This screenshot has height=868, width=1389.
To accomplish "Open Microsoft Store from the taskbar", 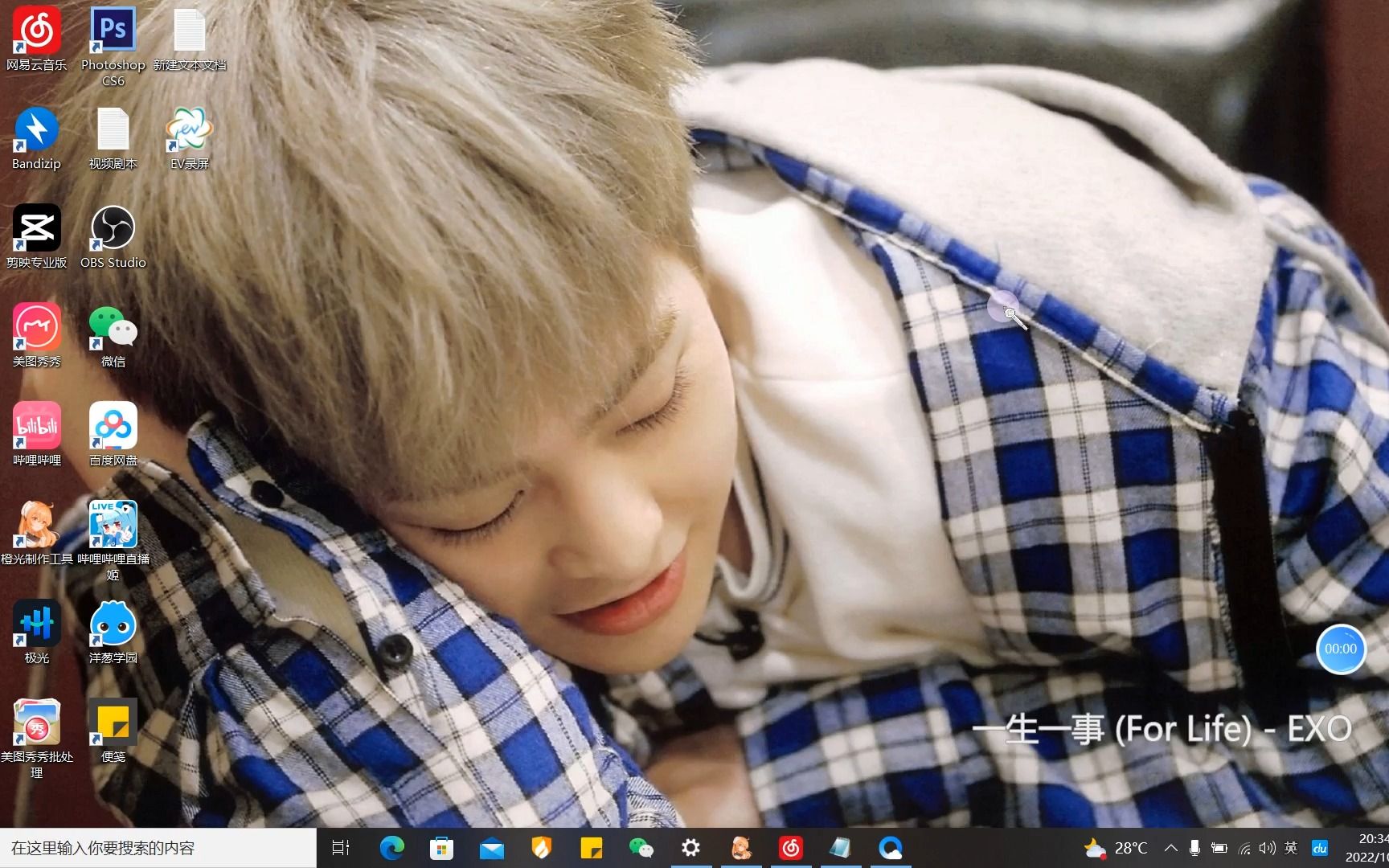I will pos(441,848).
